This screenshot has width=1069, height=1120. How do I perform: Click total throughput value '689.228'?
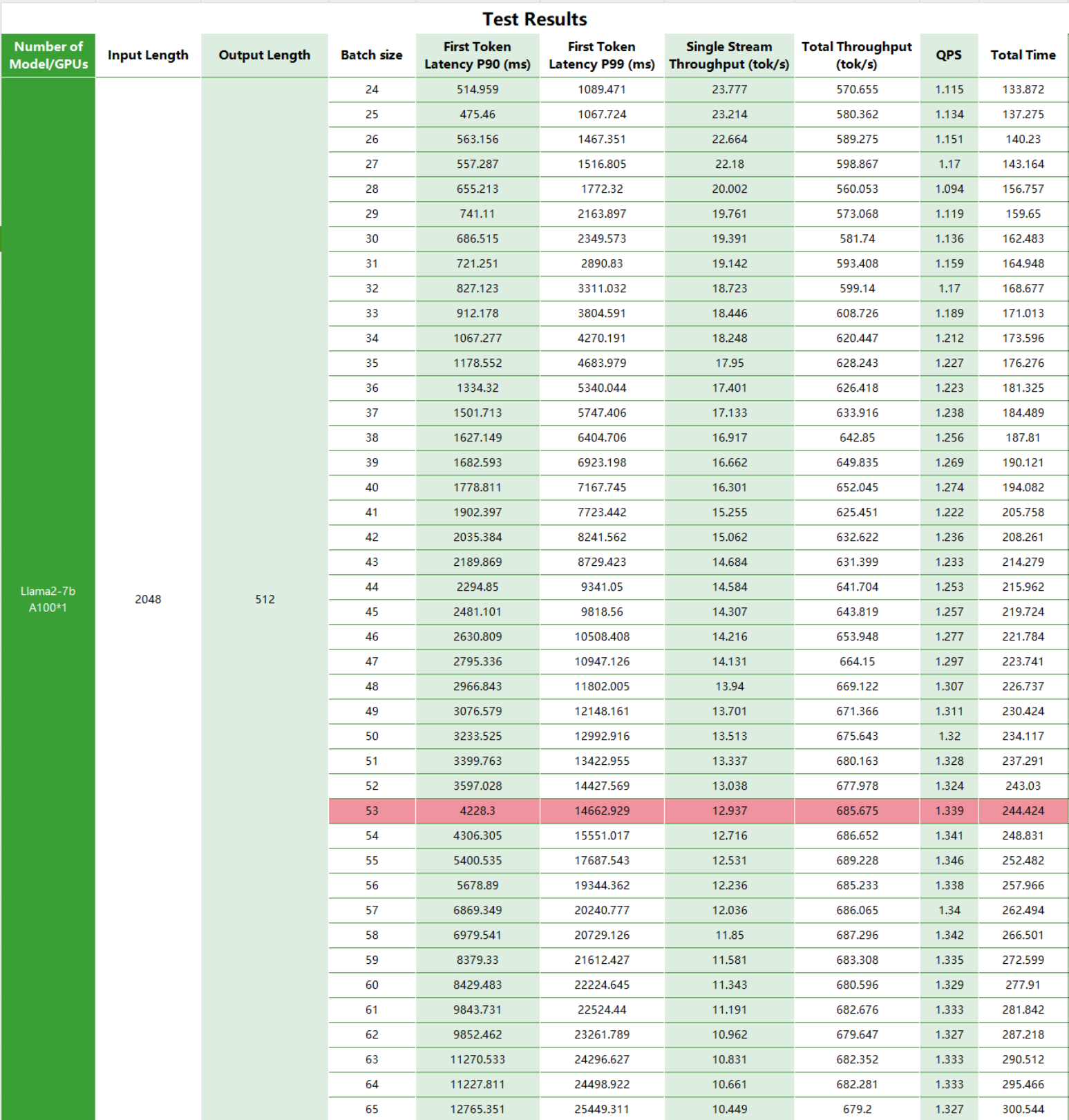(857, 860)
